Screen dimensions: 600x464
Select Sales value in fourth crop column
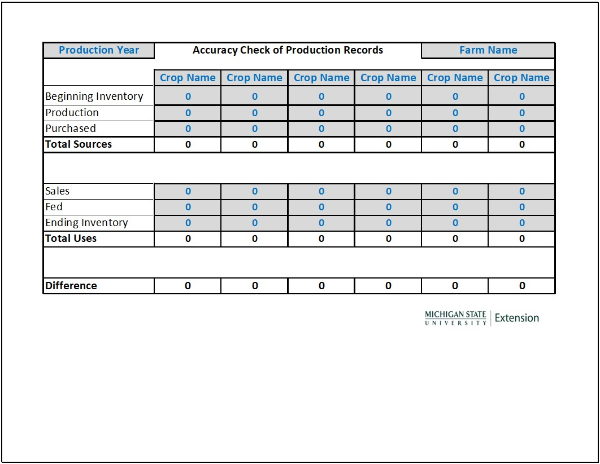coord(388,191)
